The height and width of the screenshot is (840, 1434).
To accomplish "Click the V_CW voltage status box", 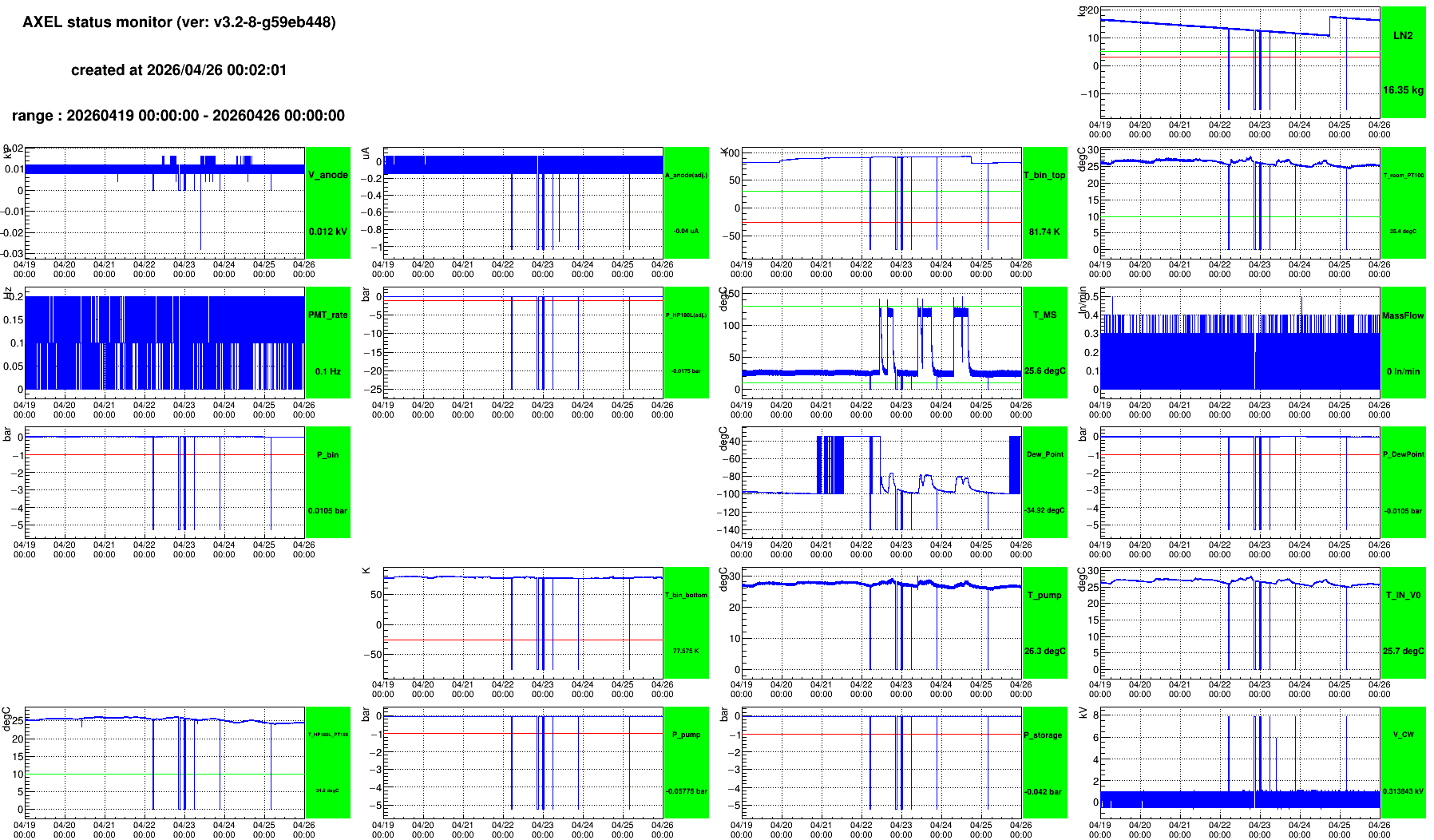I will pyautogui.click(x=1403, y=763).
